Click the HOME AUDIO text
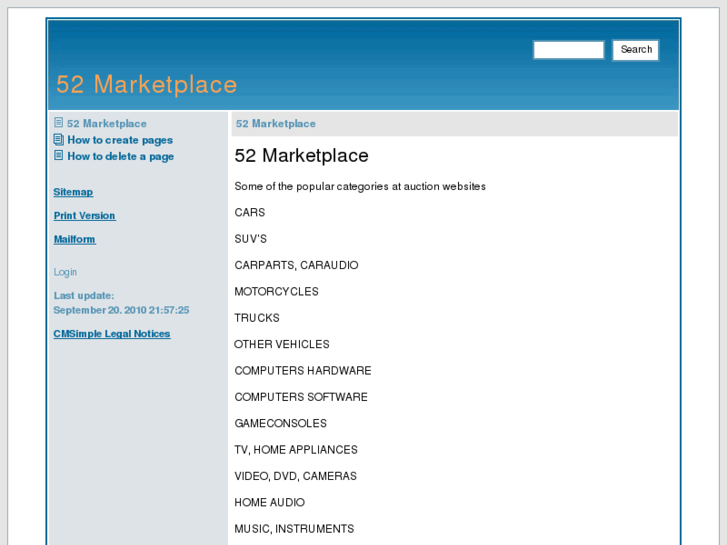Image resolution: width=727 pixels, height=545 pixels. (269, 503)
